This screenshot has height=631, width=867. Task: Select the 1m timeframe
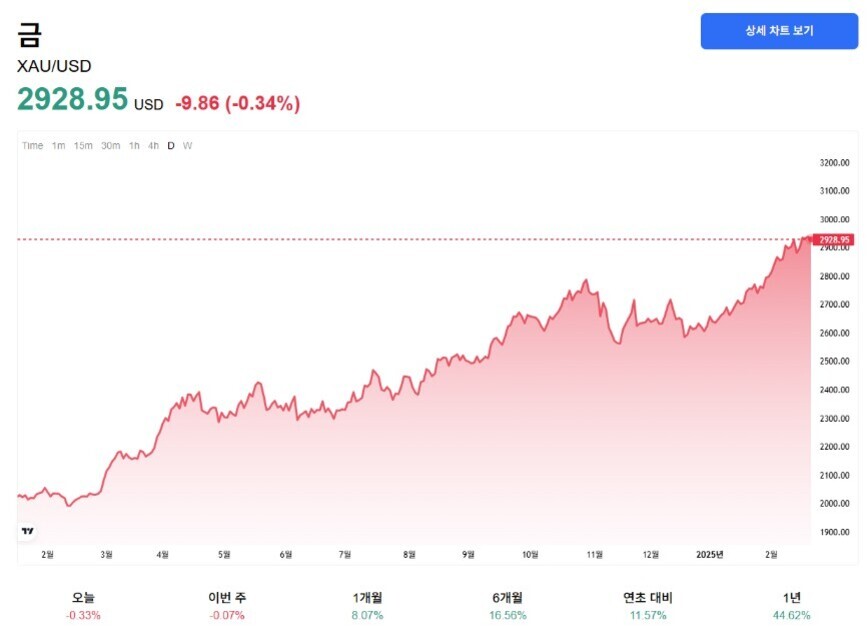[58, 145]
